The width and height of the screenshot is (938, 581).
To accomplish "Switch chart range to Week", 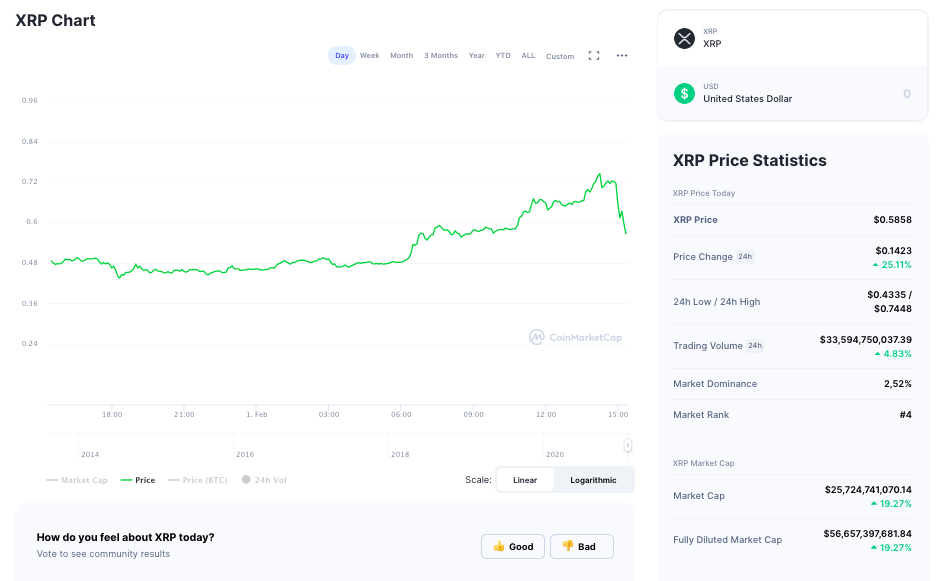I will tap(369, 56).
